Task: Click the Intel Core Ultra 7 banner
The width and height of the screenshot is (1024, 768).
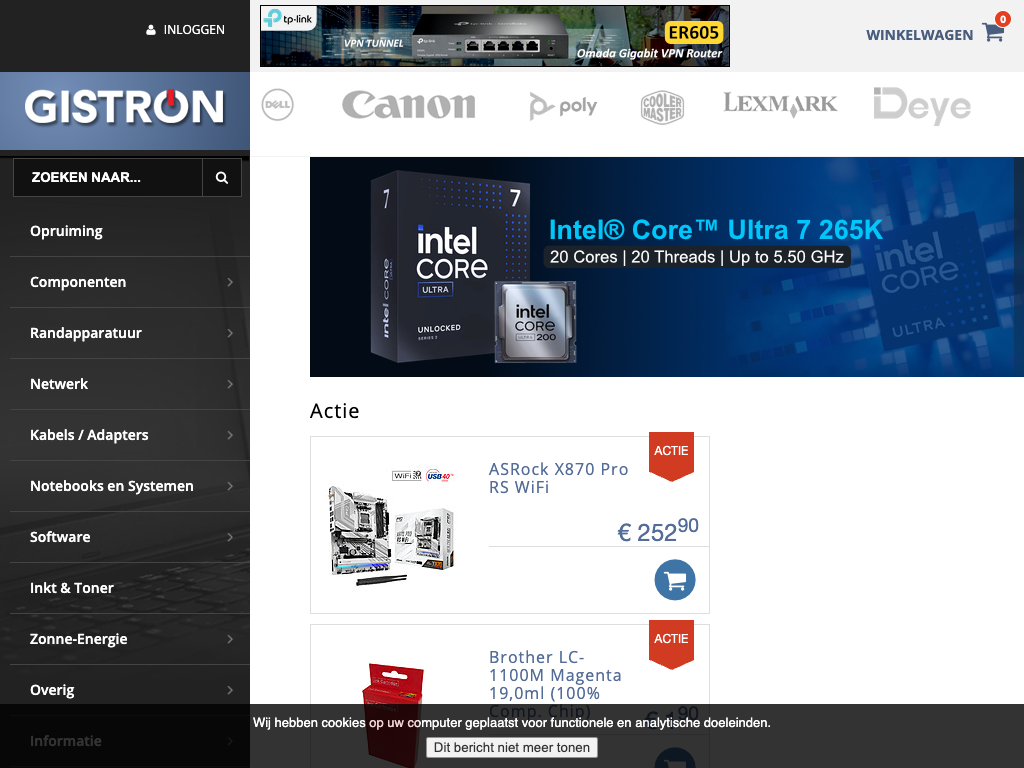Action: coord(667,267)
